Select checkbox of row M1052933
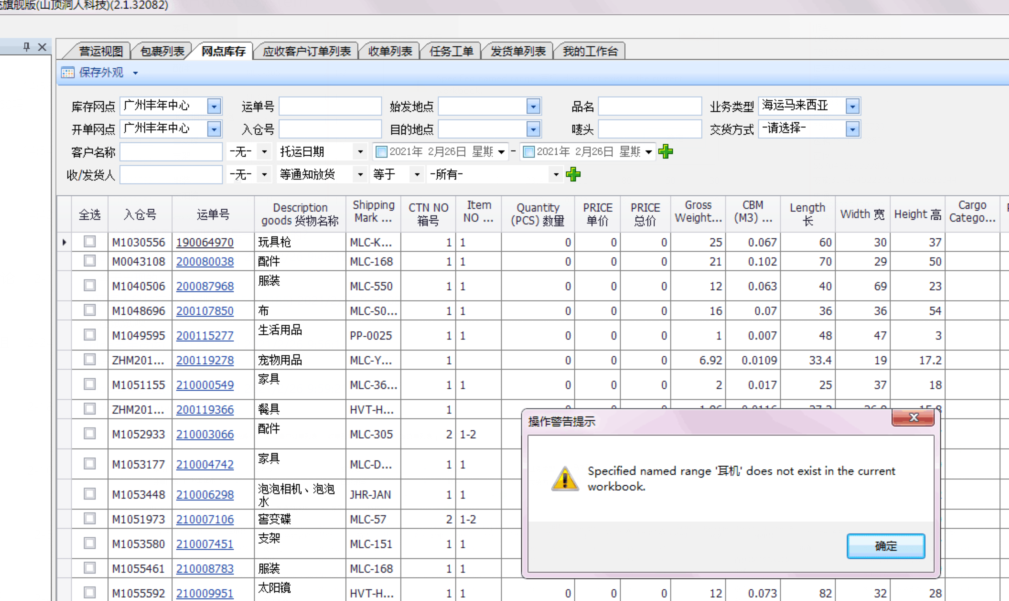This screenshot has height=601, width=1009. point(89,434)
